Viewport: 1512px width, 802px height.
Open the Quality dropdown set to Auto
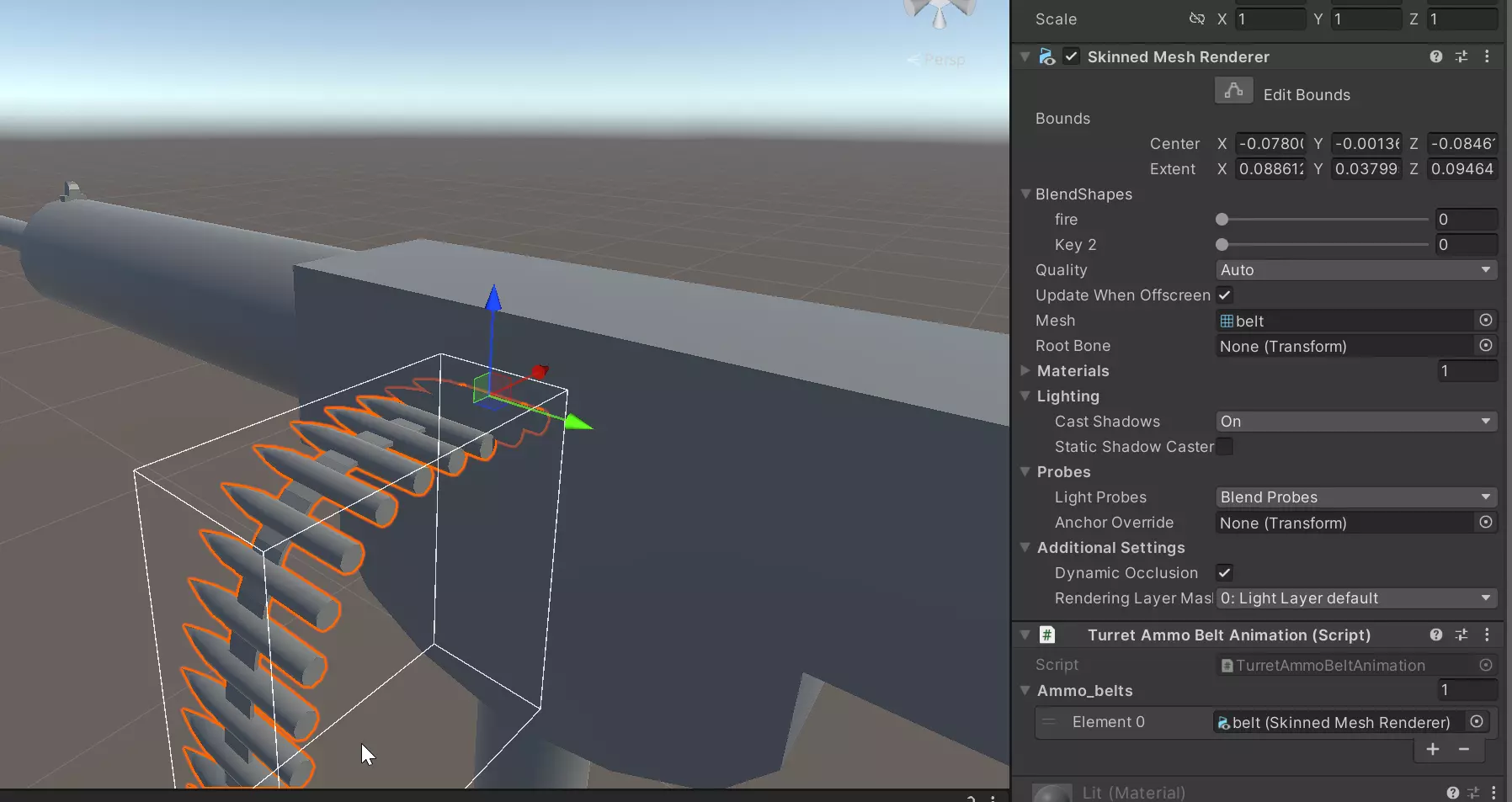pos(1356,269)
